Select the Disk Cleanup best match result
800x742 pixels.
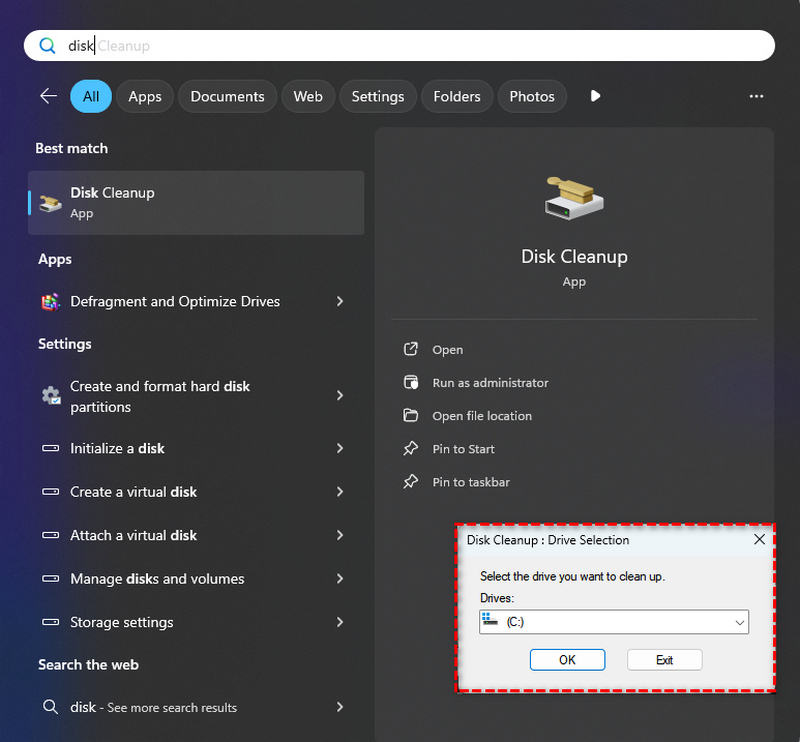[x=196, y=203]
